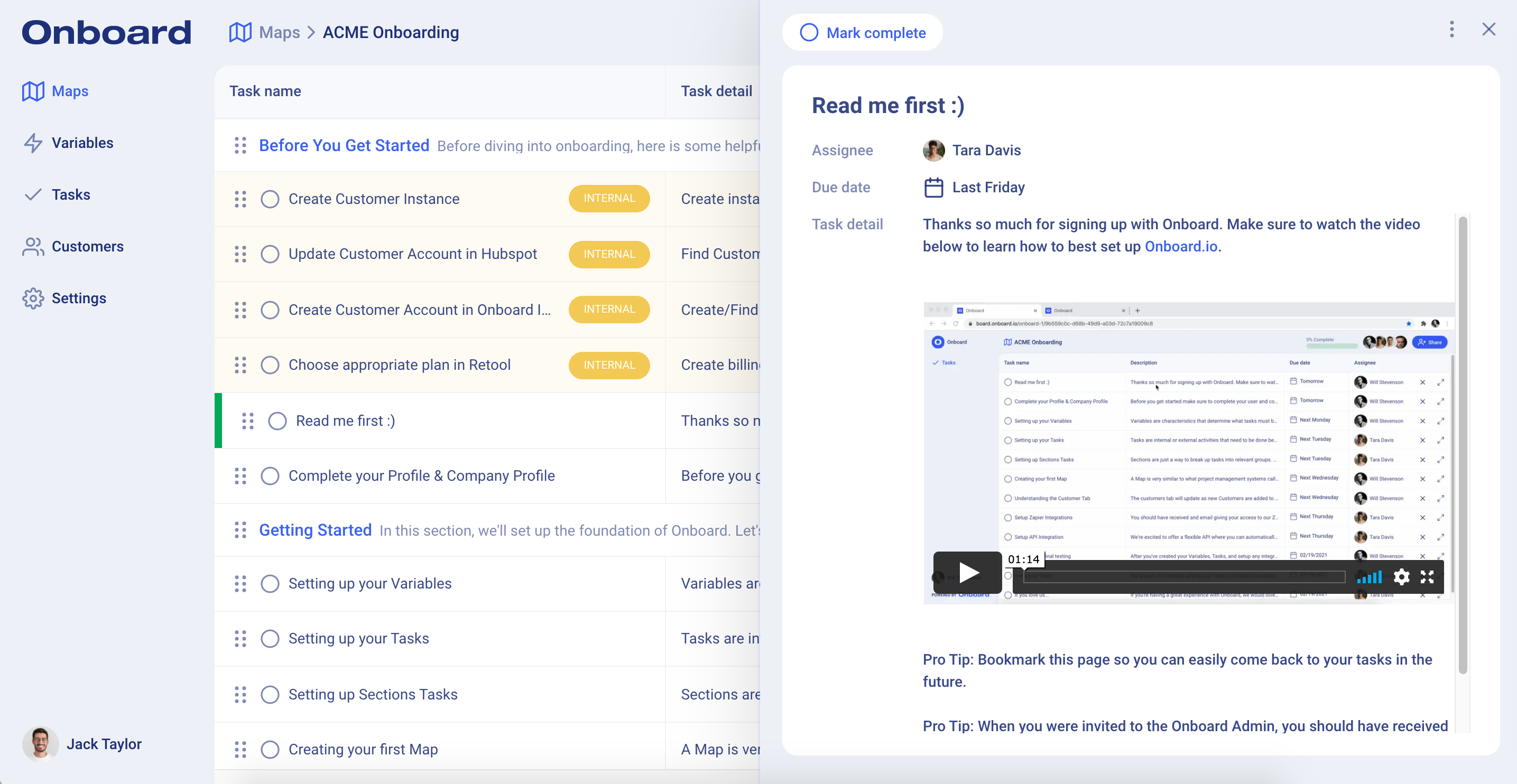
Task: Mark Creating your first Map circle complete
Action: [270, 749]
